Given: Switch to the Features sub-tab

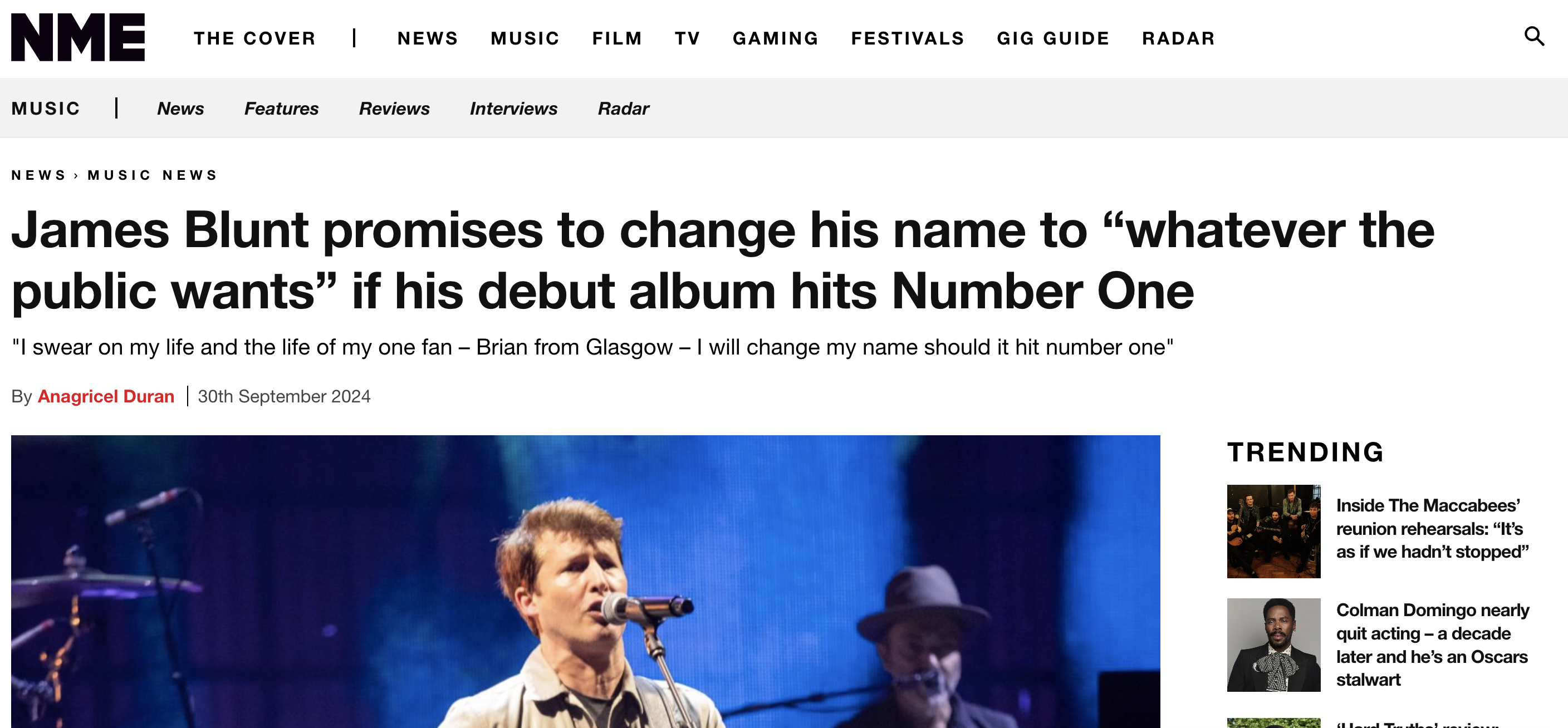Looking at the screenshot, I should [281, 109].
